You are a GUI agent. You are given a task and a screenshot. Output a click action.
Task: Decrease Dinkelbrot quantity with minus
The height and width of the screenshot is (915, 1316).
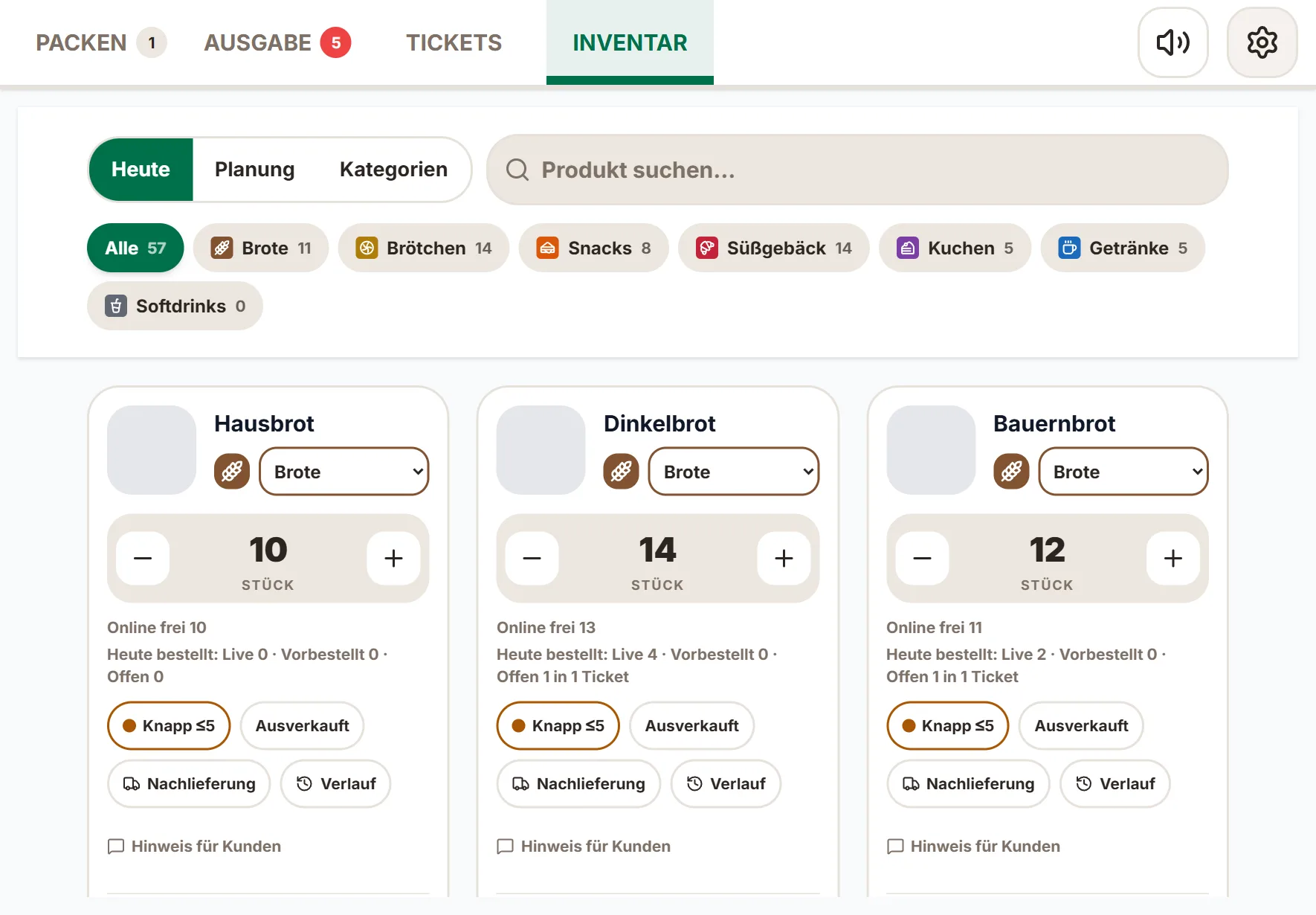click(x=532, y=558)
